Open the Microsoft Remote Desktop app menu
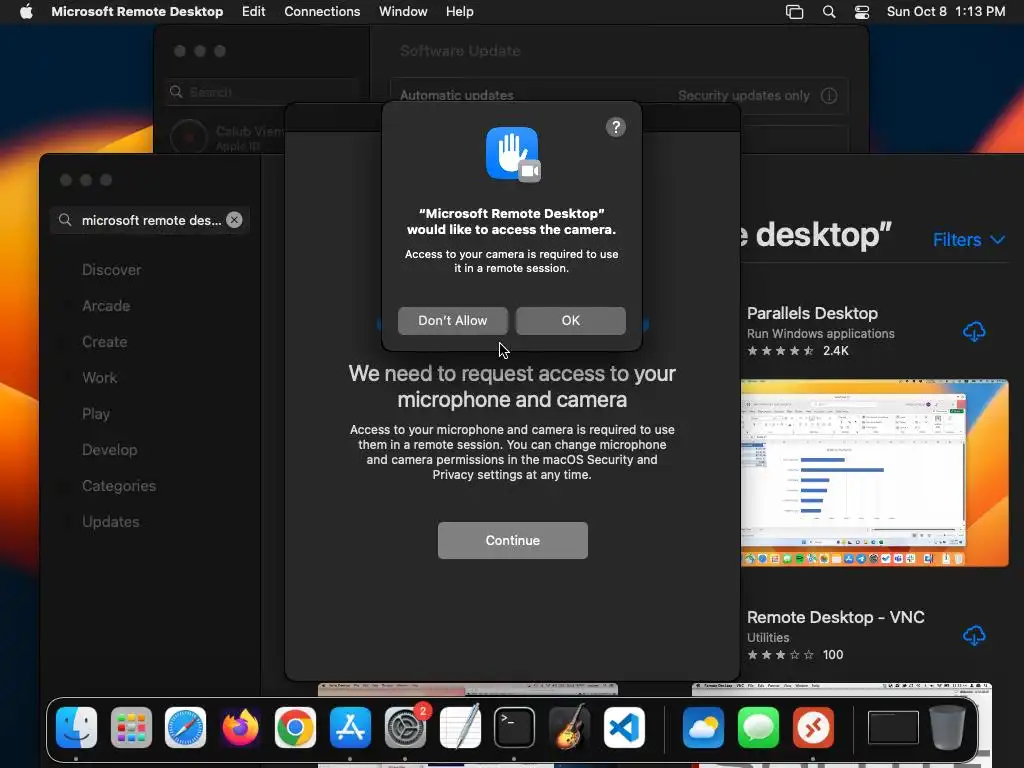This screenshot has width=1024, height=768. pos(137,12)
